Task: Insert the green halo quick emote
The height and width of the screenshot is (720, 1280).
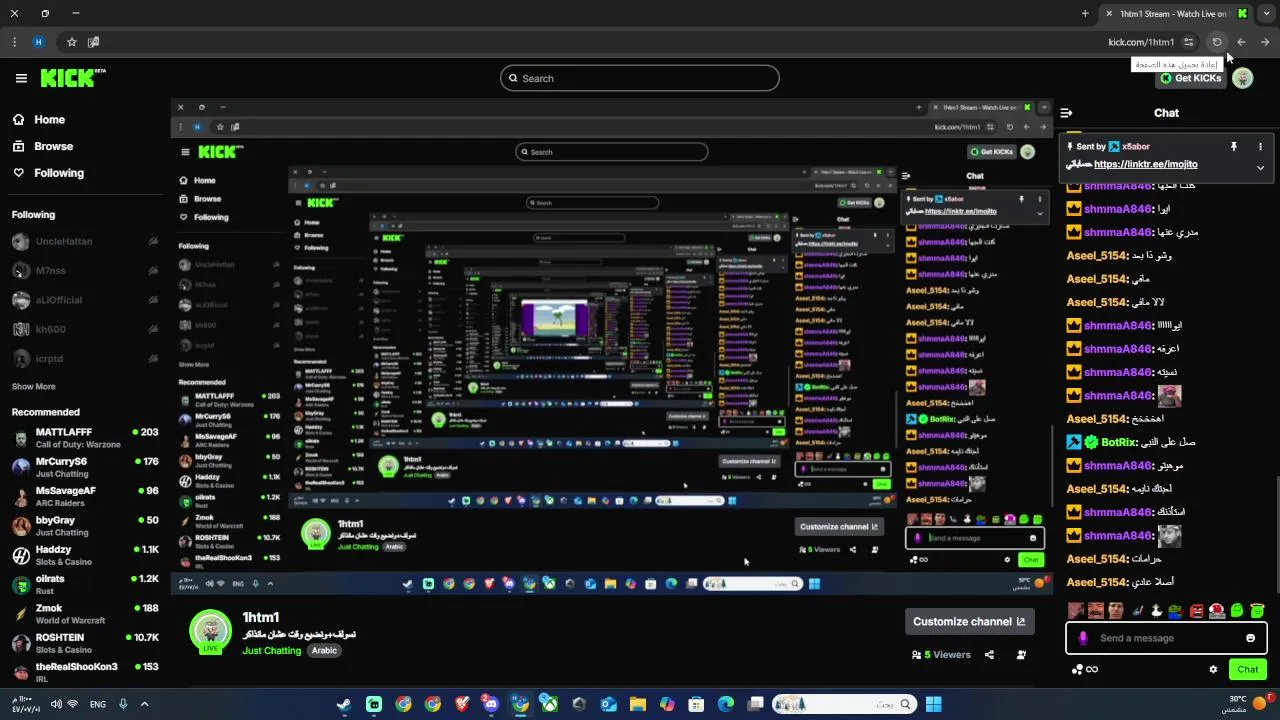Action: coord(1257,610)
